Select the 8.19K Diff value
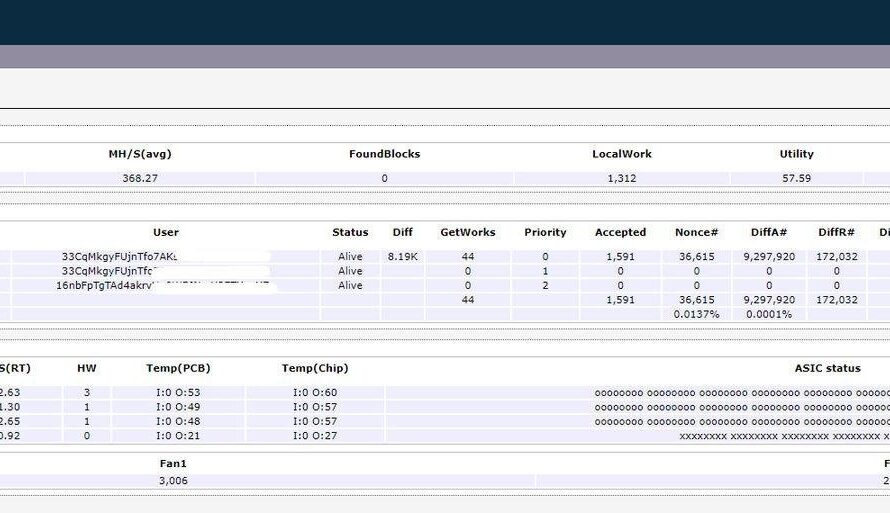 coord(403,257)
